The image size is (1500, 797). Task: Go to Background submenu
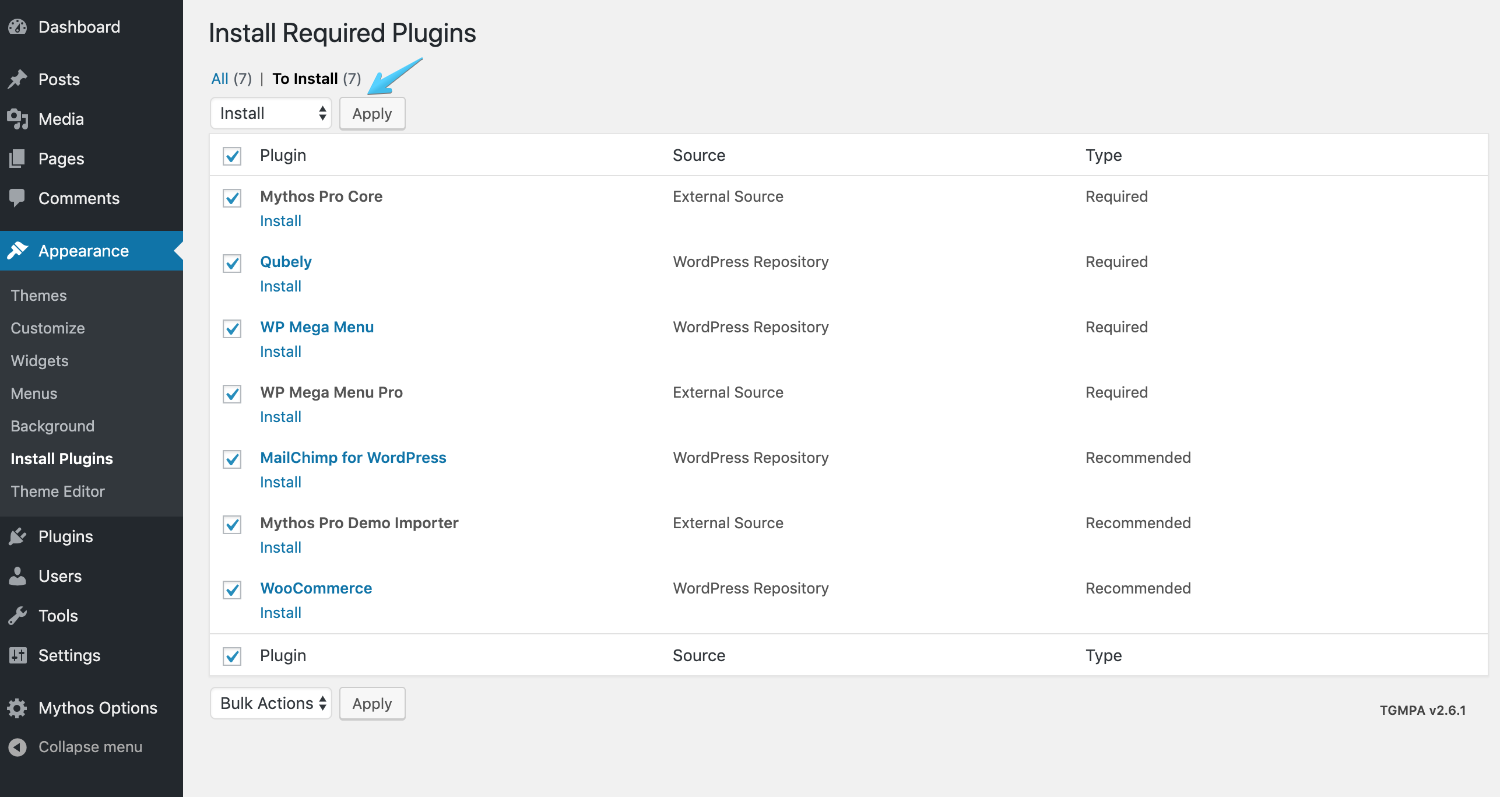pos(53,426)
